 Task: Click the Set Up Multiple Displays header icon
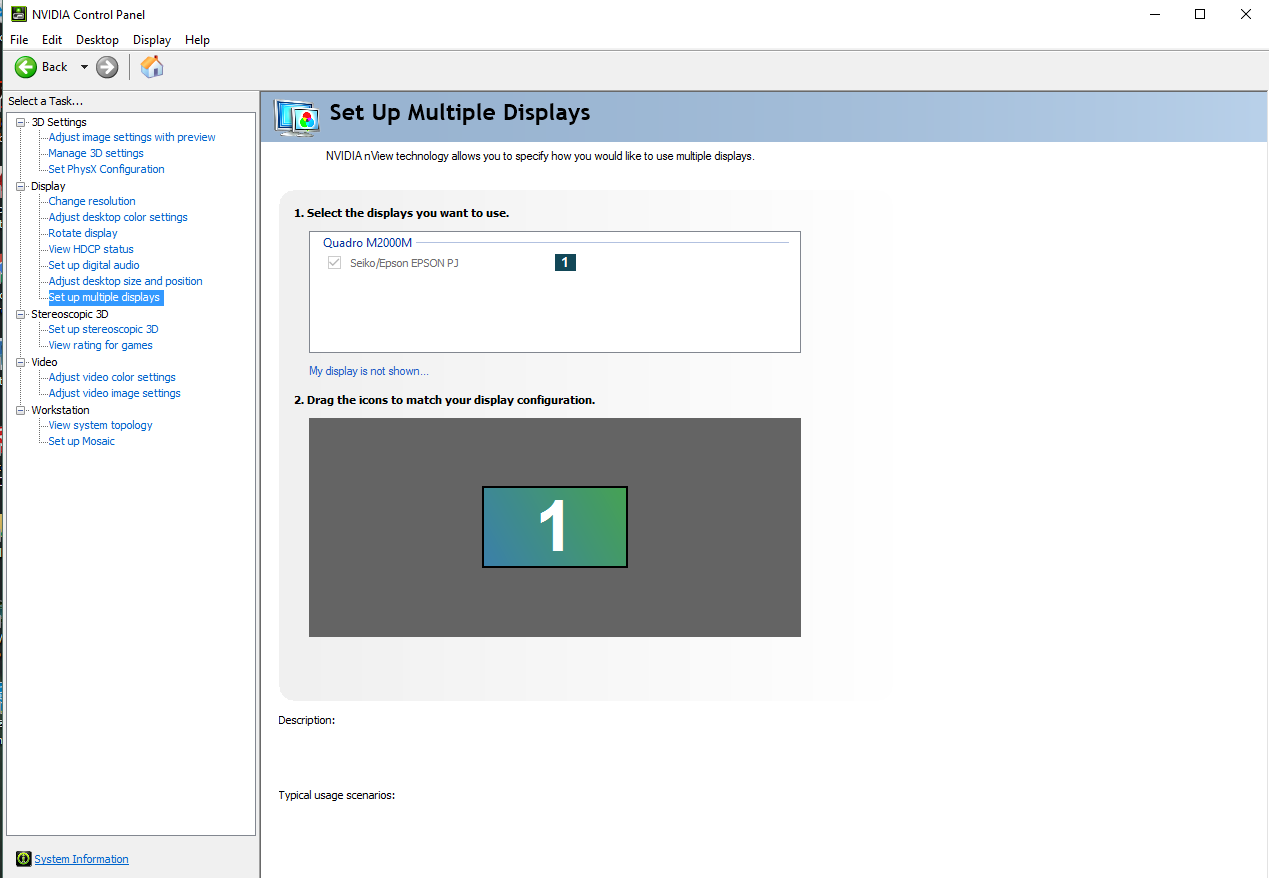pyautogui.click(x=297, y=117)
